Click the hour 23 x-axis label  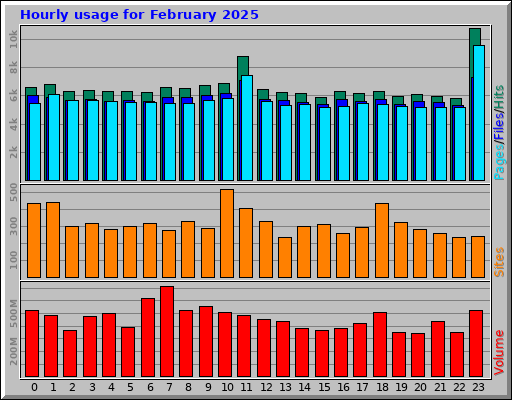coord(478,387)
